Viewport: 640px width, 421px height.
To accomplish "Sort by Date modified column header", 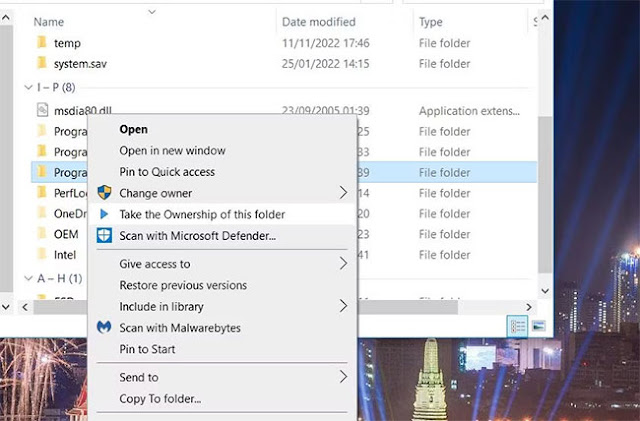I will click(319, 22).
